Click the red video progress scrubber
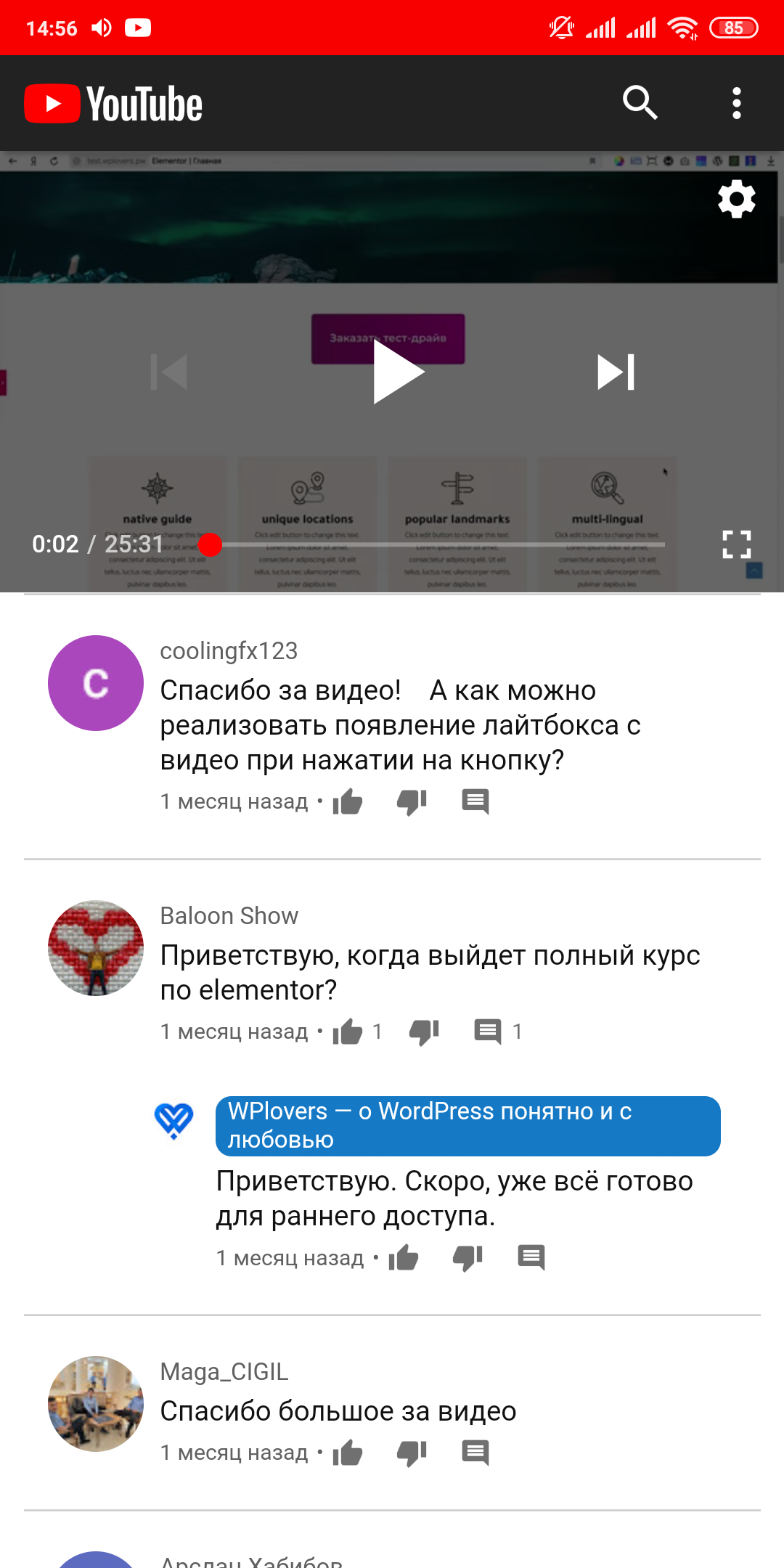 pyautogui.click(x=210, y=544)
